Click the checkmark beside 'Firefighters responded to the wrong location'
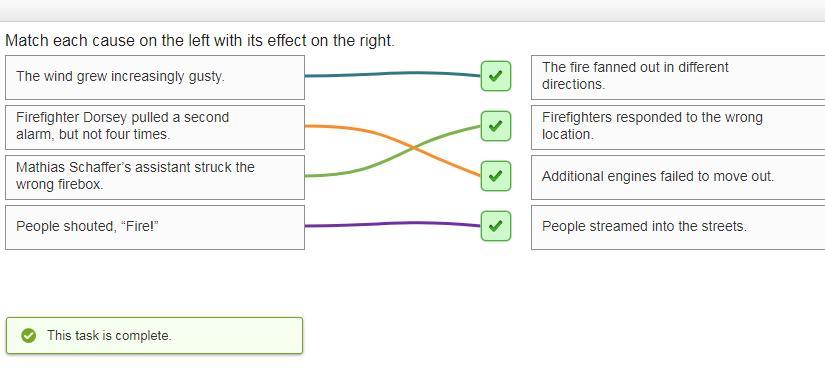 tap(496, 126)
